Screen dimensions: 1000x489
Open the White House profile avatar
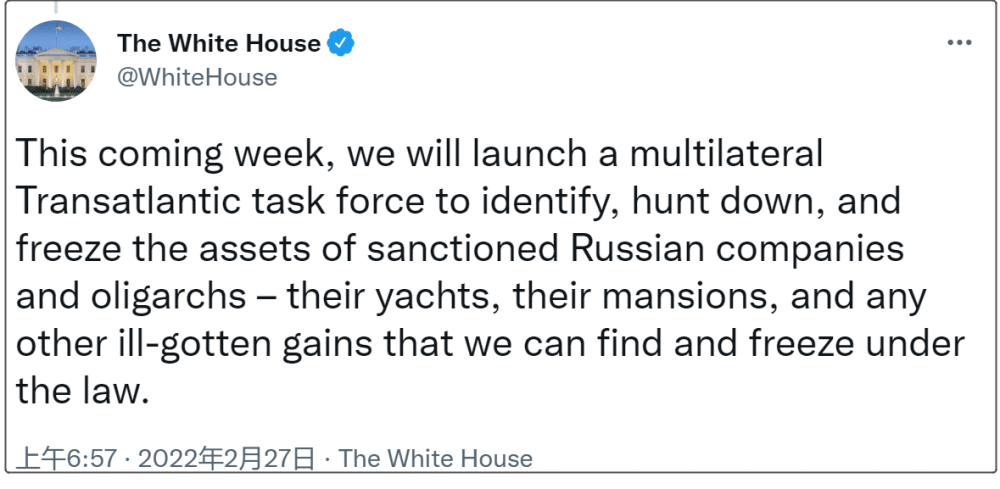click(x=56, y=60)
